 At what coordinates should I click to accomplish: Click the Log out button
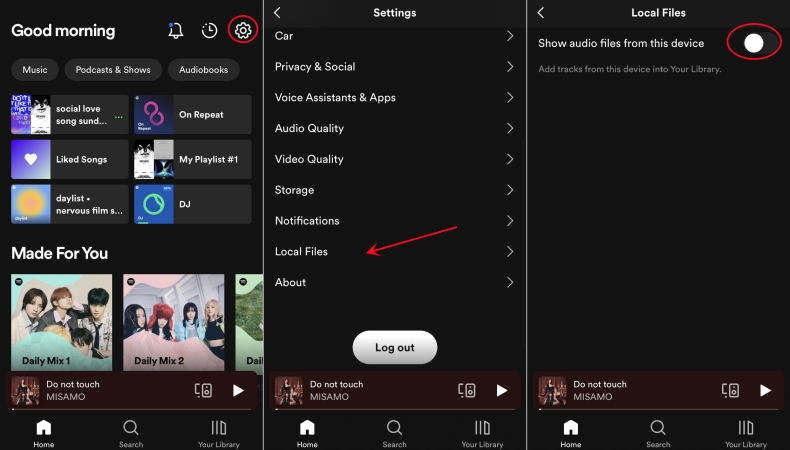(x=394, y=347)
